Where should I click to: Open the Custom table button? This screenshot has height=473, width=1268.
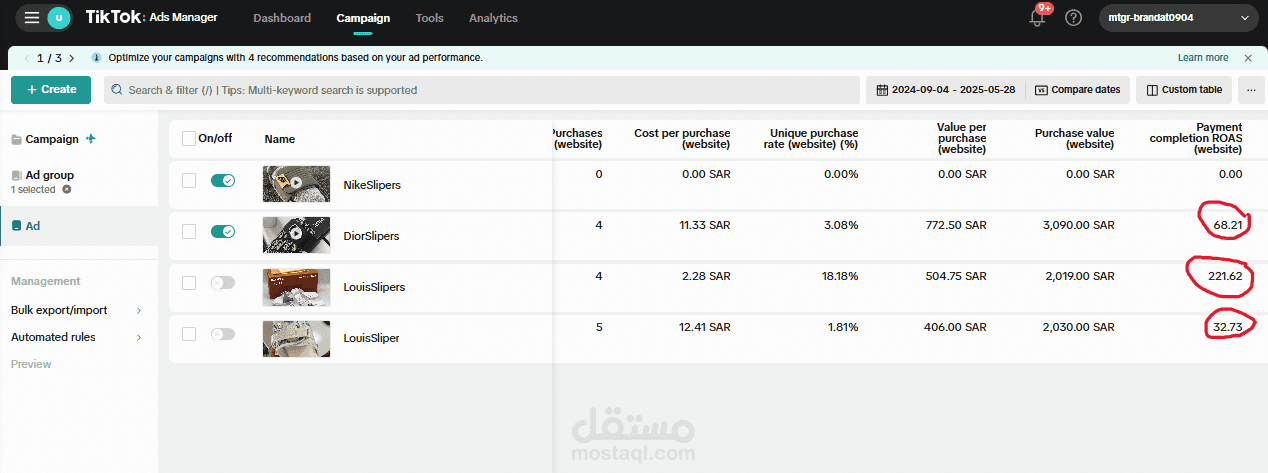(x=1183, y=90)
